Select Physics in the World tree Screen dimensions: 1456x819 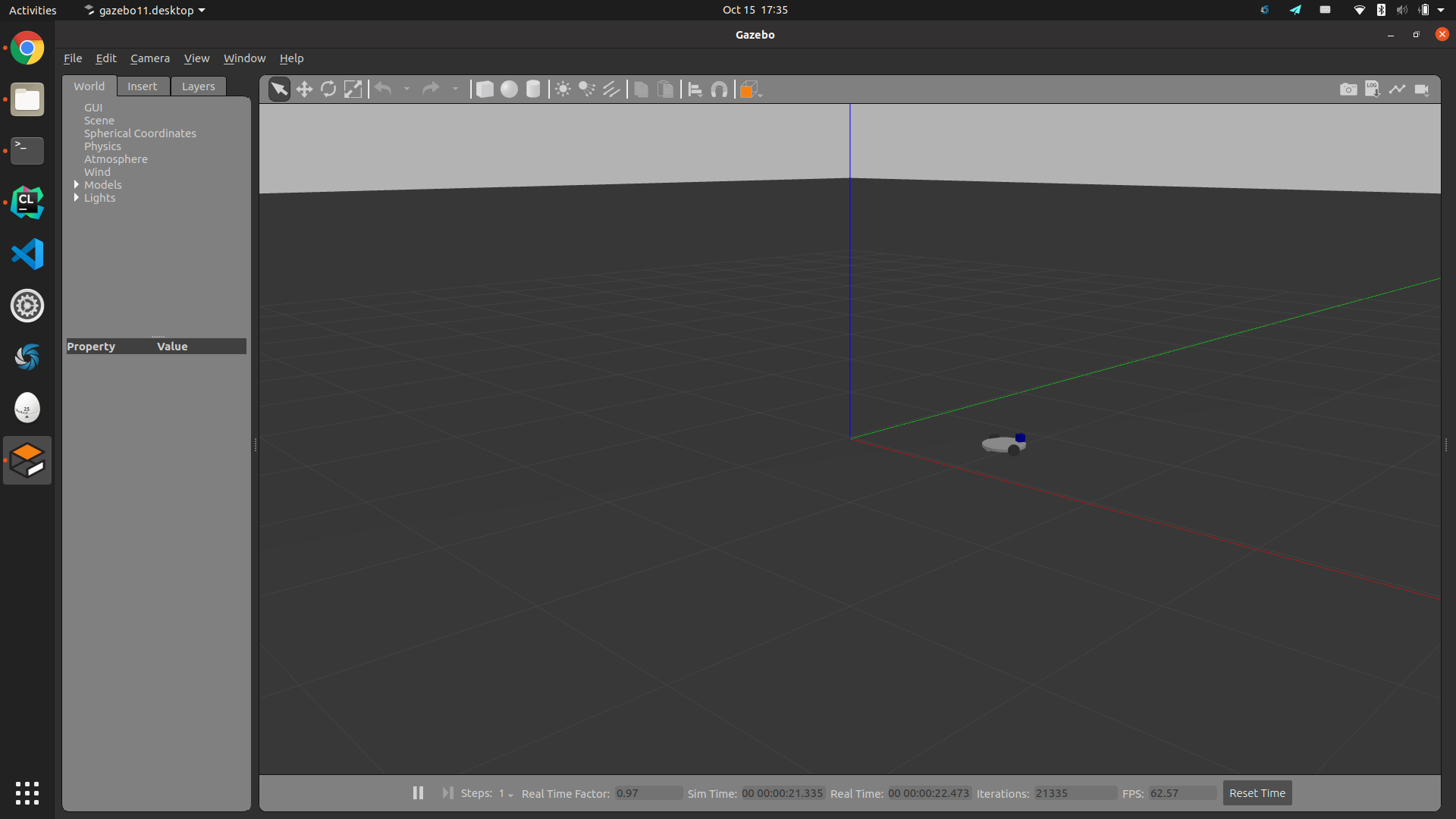(x=102, y=146)
